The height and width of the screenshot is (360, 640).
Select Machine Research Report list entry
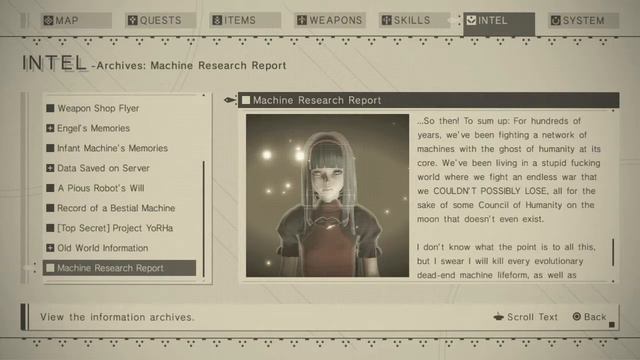coord(119,268)
